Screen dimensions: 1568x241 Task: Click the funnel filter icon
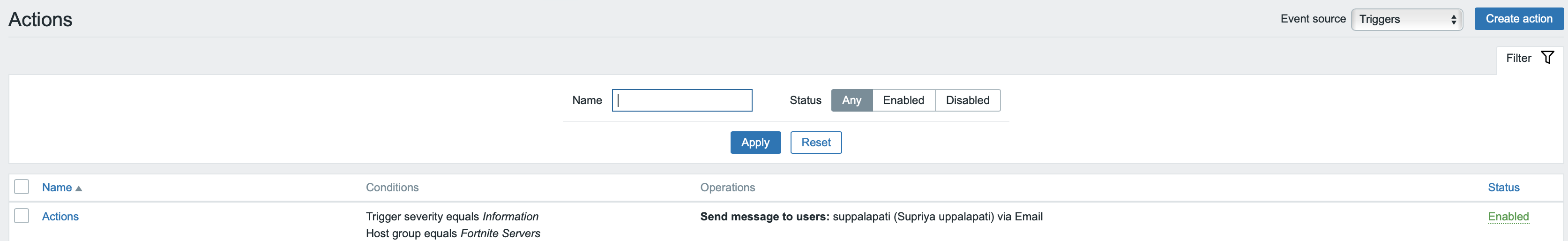tap(1547, 57)
